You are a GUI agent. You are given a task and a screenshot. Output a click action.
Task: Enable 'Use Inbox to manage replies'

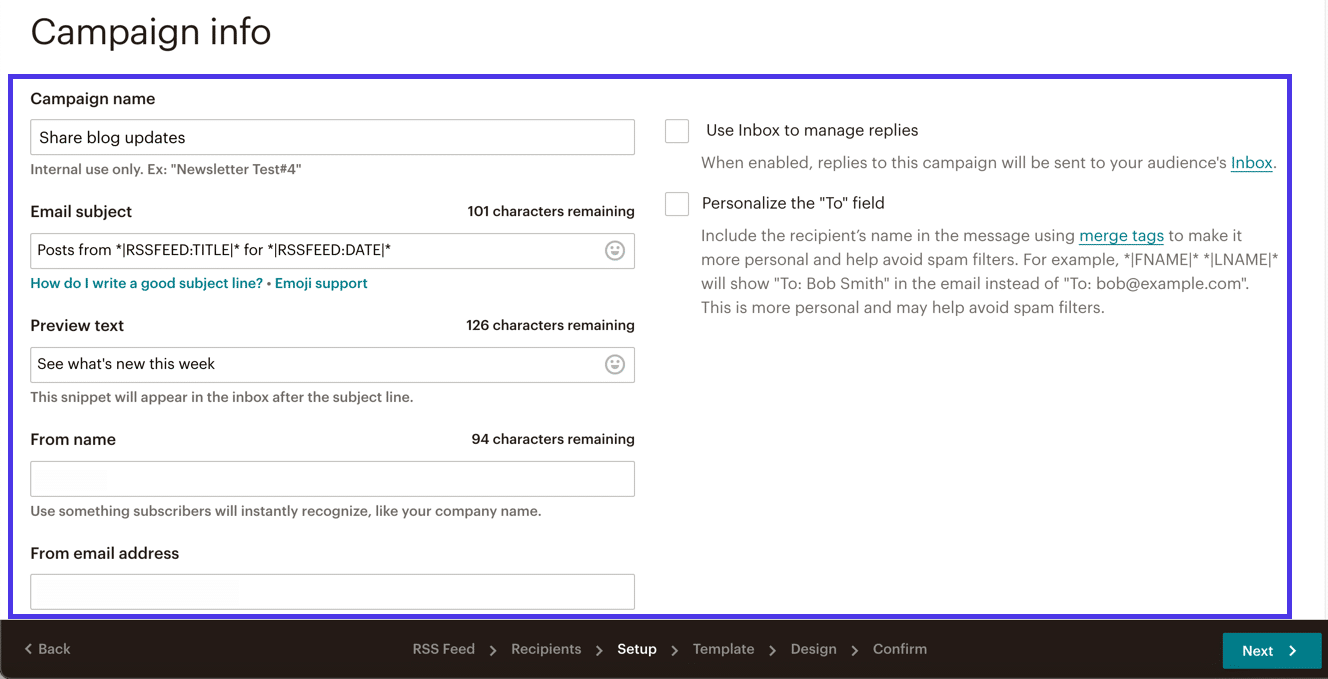click(676, 130)
